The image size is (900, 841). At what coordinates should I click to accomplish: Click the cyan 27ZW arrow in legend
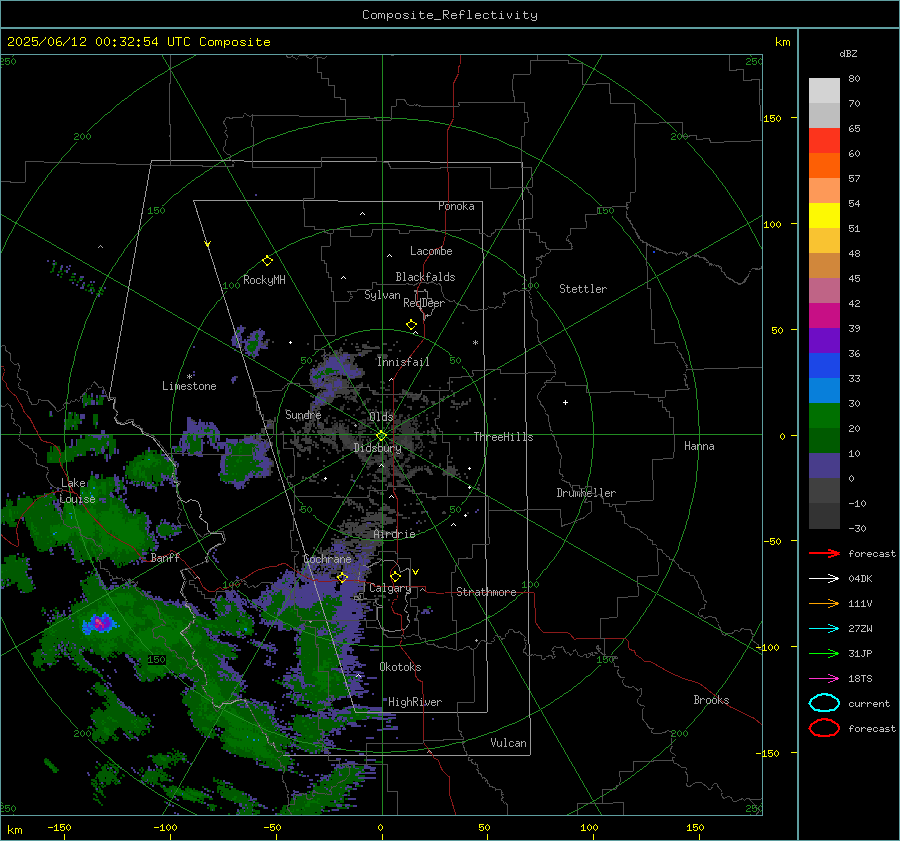point(824,629)
